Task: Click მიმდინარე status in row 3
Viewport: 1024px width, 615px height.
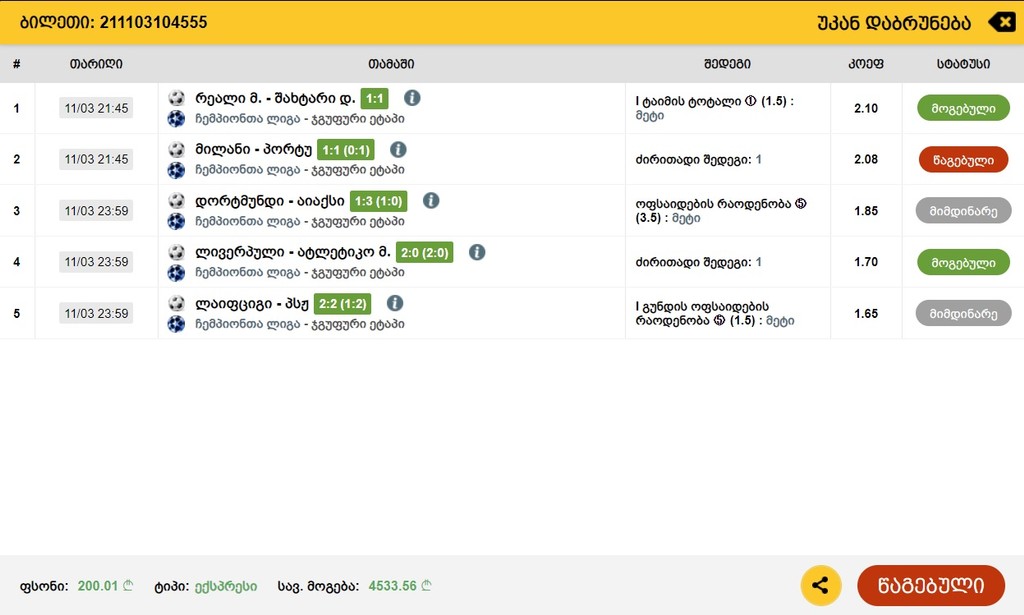Action: [x=963, y=211]
